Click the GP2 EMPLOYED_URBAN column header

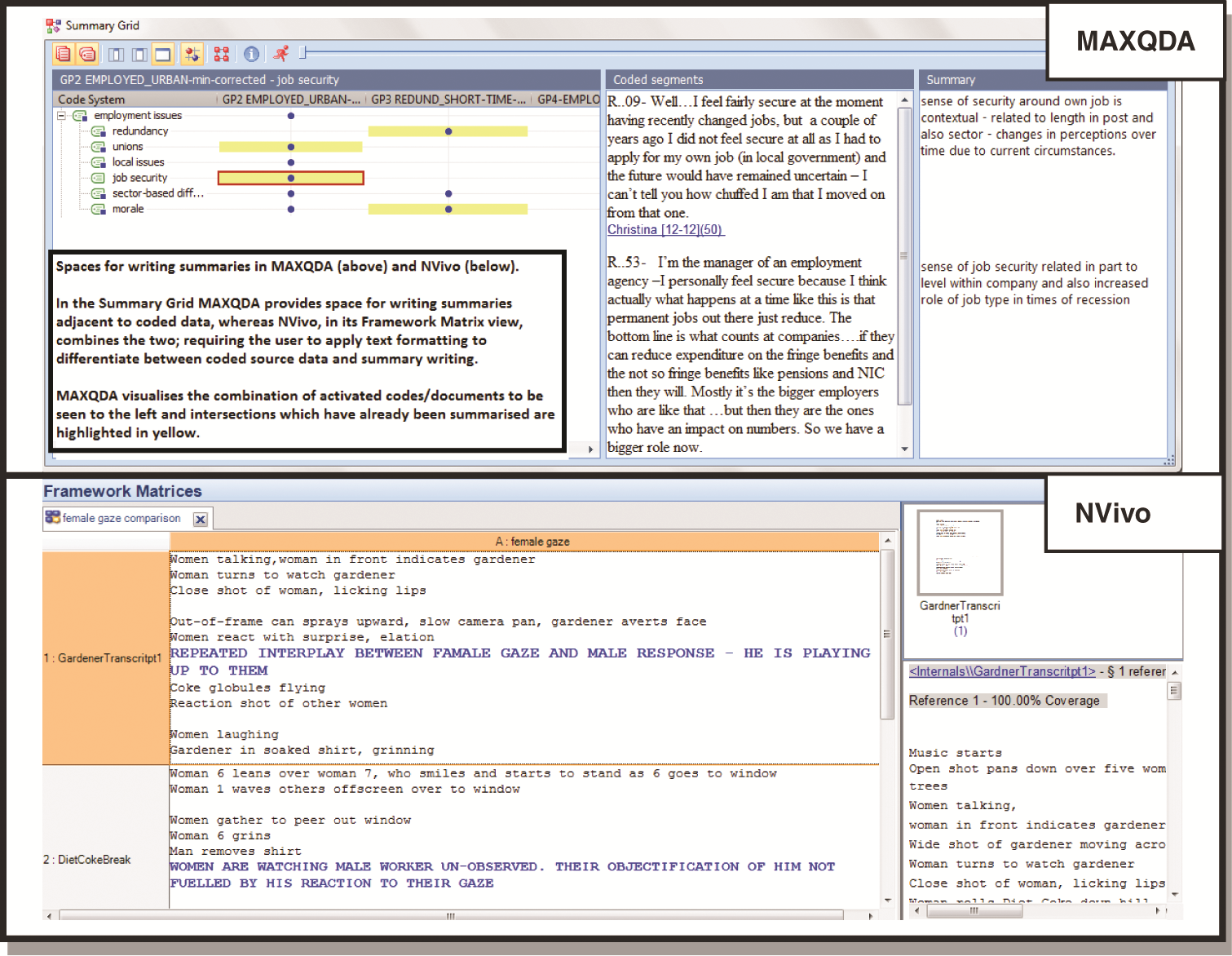pyautogui.click(x=291, y=100)
